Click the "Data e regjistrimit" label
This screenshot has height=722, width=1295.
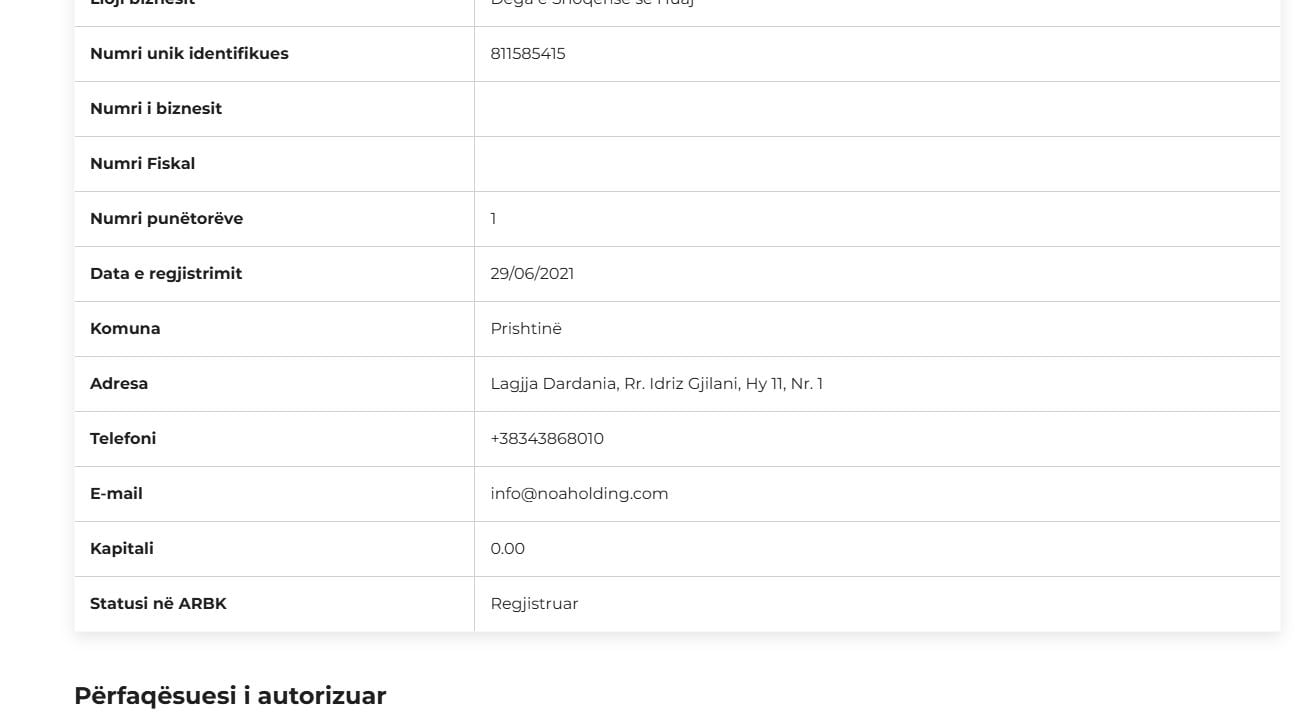tap(166, 274)
